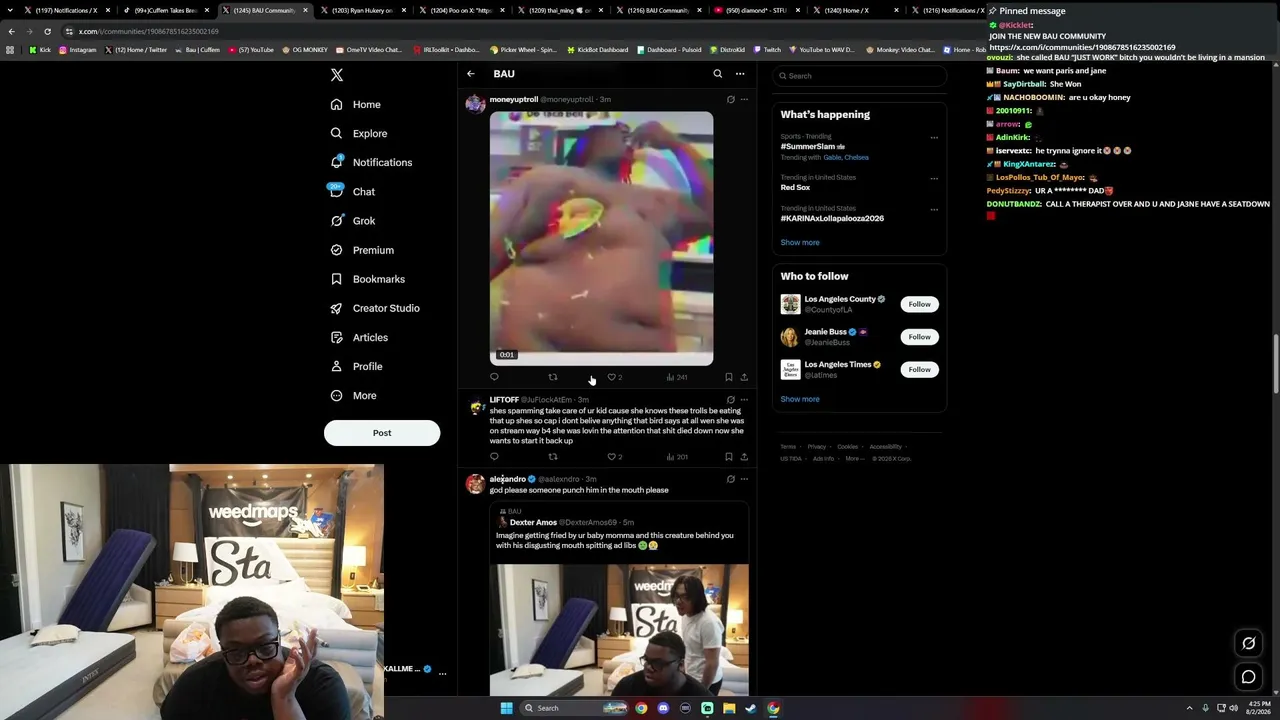Switch to the 'Cuffem Takes Break' browser tab
Image resolution: width=1280 pixels, height=720 pixels.
click(165, 10)
